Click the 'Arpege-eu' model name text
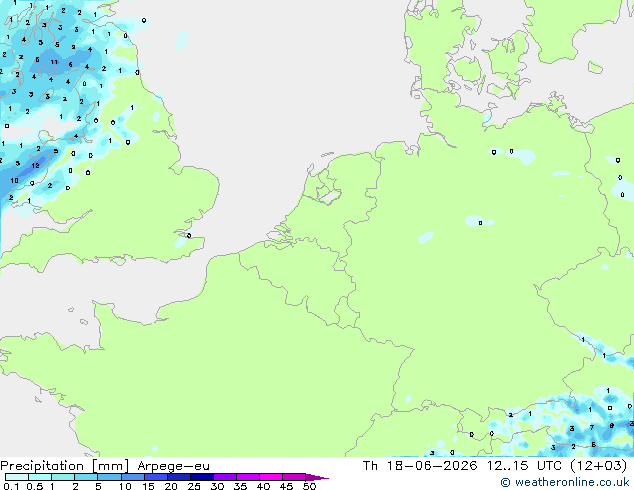This screenshot has width=634, height=490. (173, 466)
